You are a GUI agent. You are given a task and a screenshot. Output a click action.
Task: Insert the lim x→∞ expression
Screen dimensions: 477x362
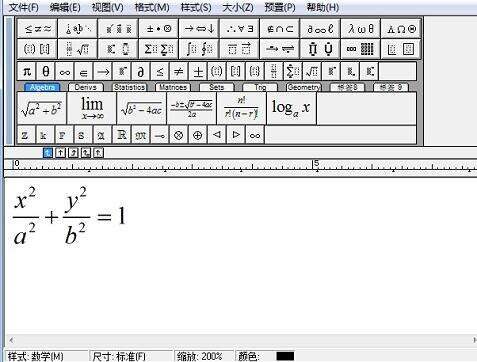(92, 108)
